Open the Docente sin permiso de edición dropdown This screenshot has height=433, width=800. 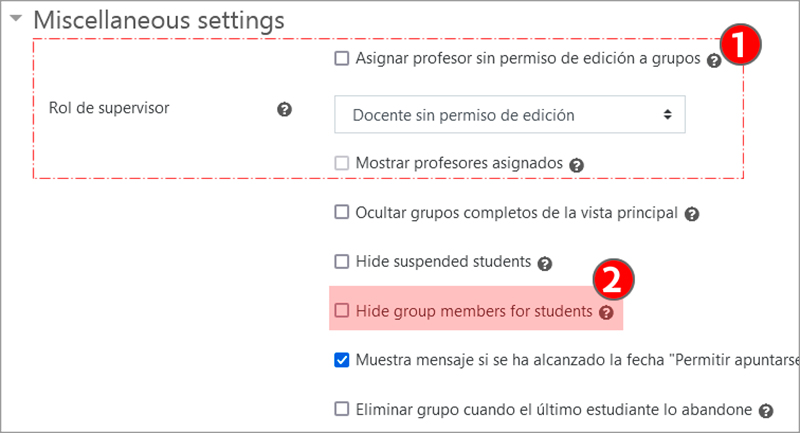pyautogui.click(x=509, y=115)
